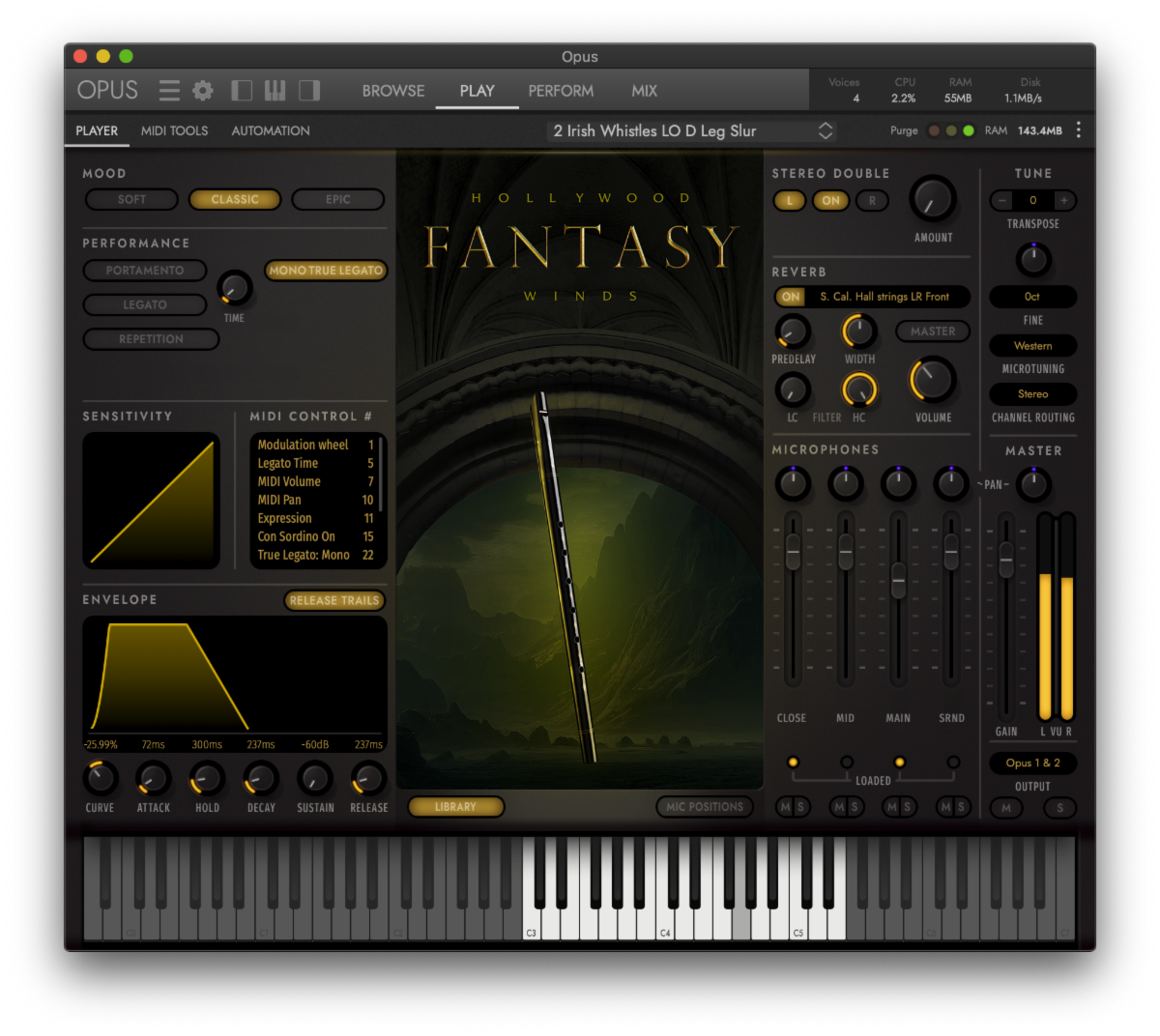Open the instrument selector dropdown arrows
This screenshot has width=1160, height=1036.
(826, 130)
